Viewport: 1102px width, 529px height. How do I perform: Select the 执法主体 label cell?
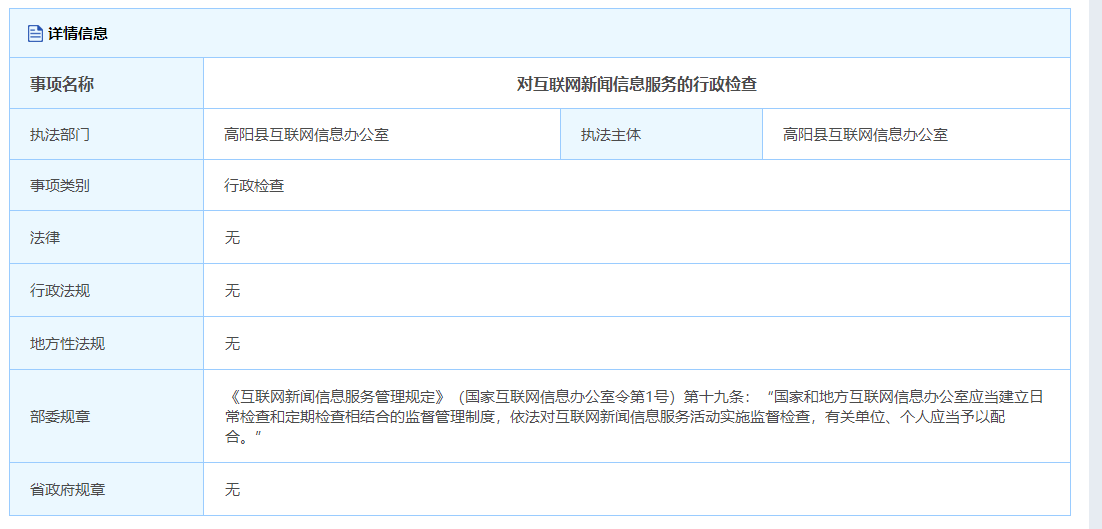pos(611,134)
